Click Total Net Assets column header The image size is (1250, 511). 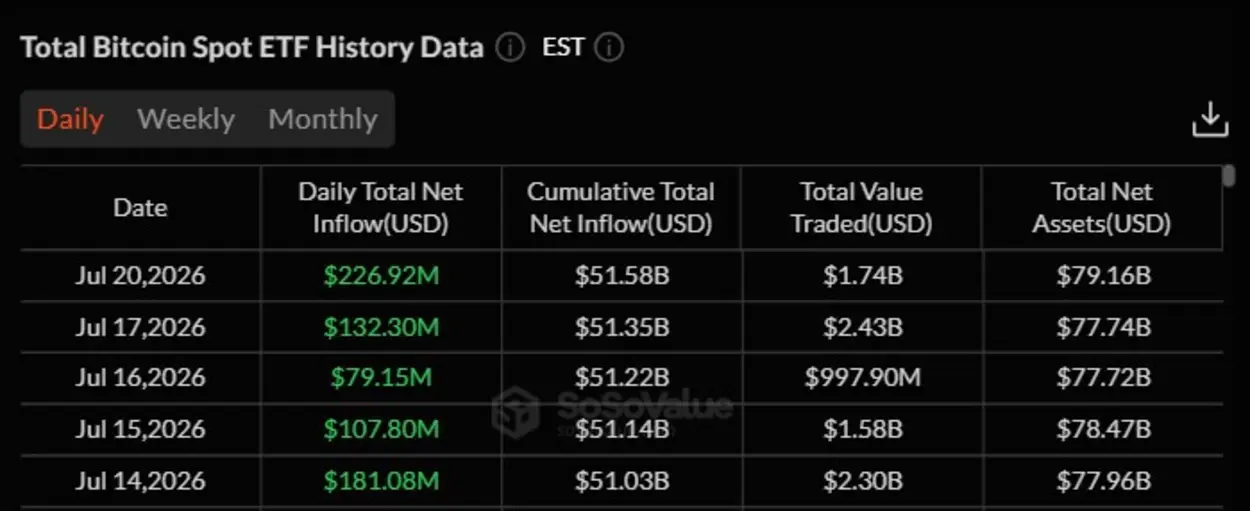pyautogui.click(x=1102, y=207)
